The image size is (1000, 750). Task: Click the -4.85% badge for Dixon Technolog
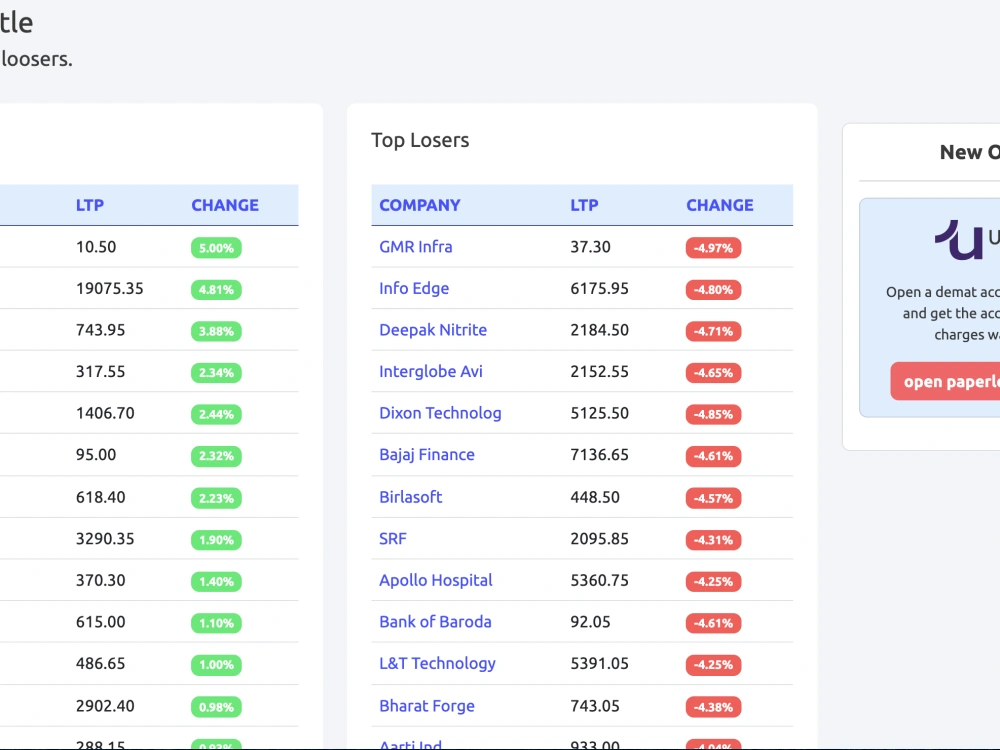click(714, 415)
